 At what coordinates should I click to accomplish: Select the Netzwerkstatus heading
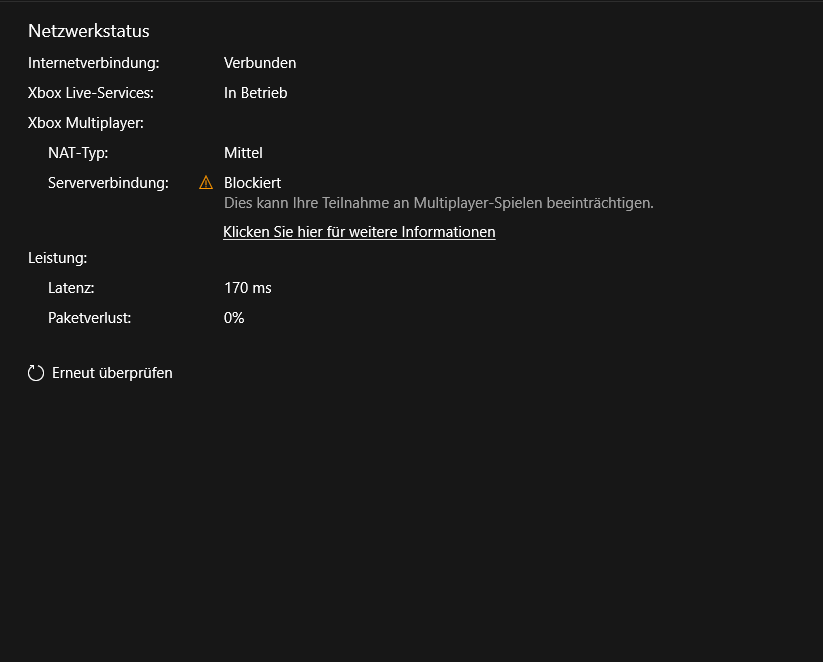click(89, 31)
